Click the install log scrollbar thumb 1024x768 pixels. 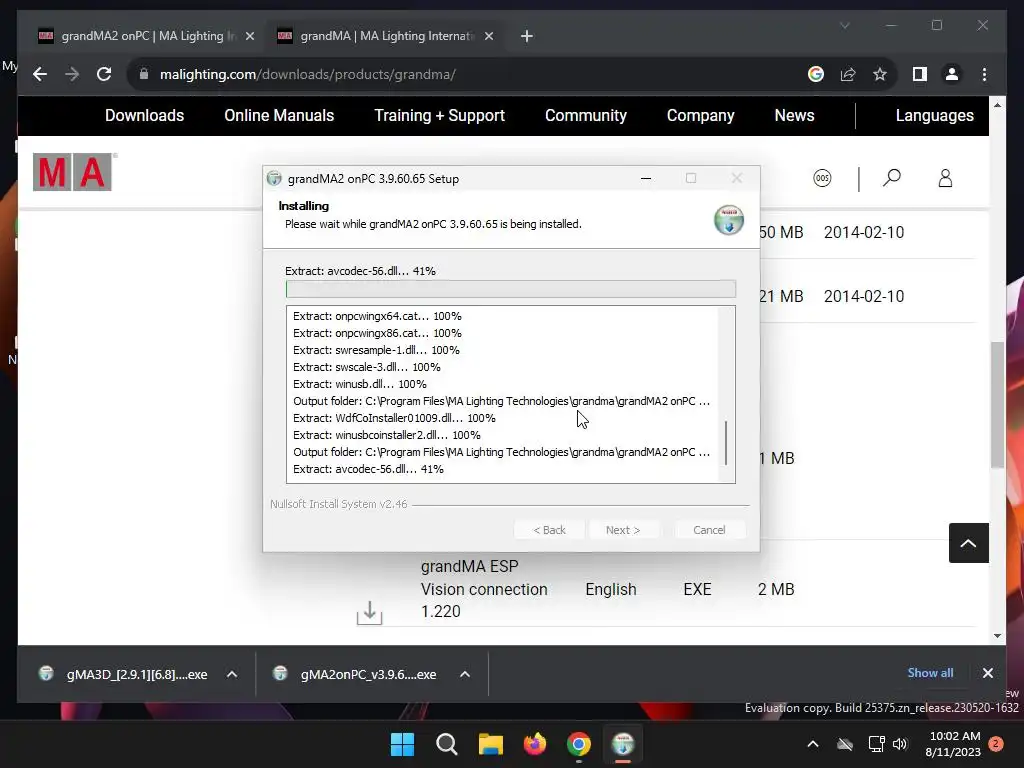[726, 443]
